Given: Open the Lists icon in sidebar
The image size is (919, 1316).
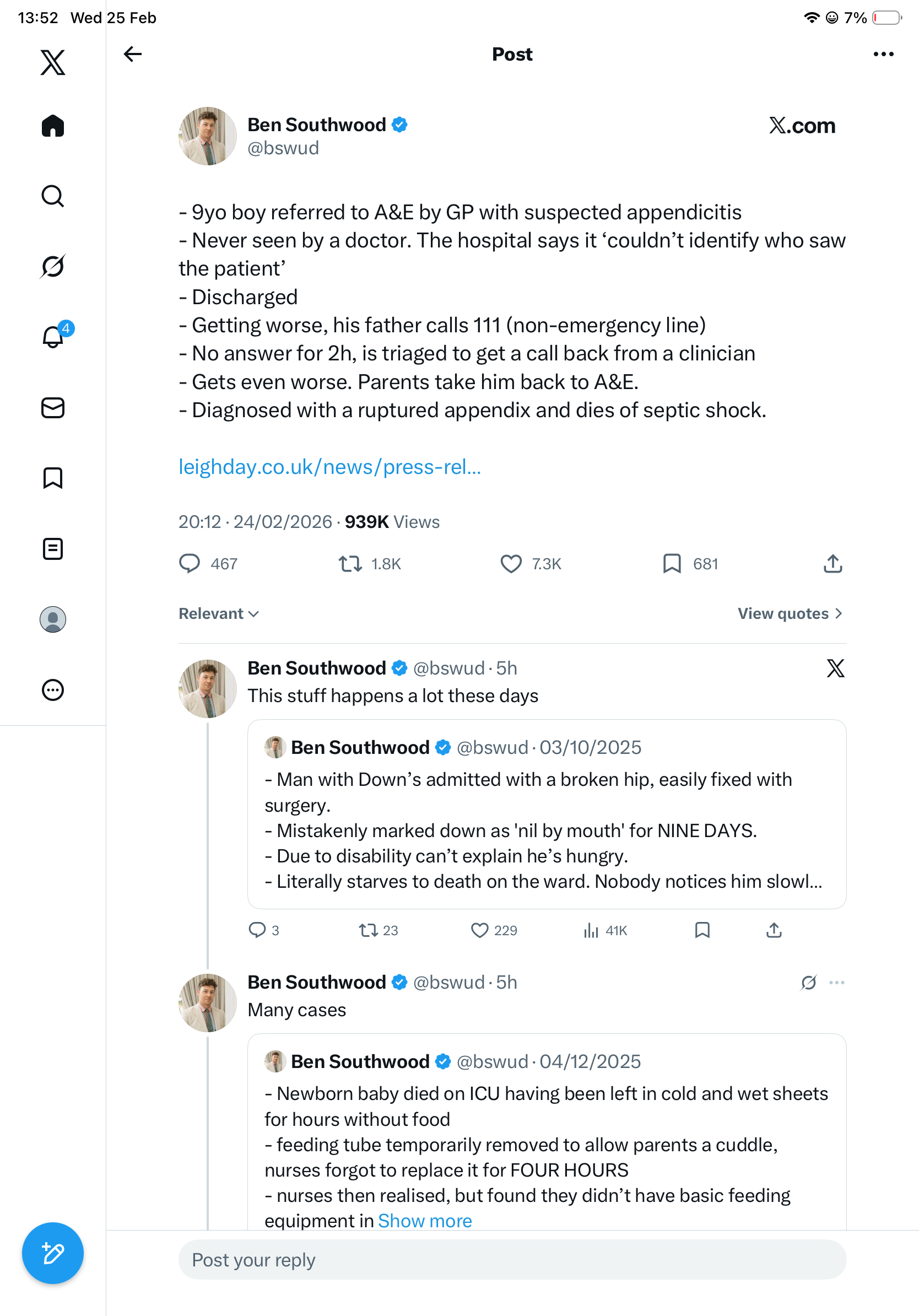Looking at the screenshot, I should (53, 548).
